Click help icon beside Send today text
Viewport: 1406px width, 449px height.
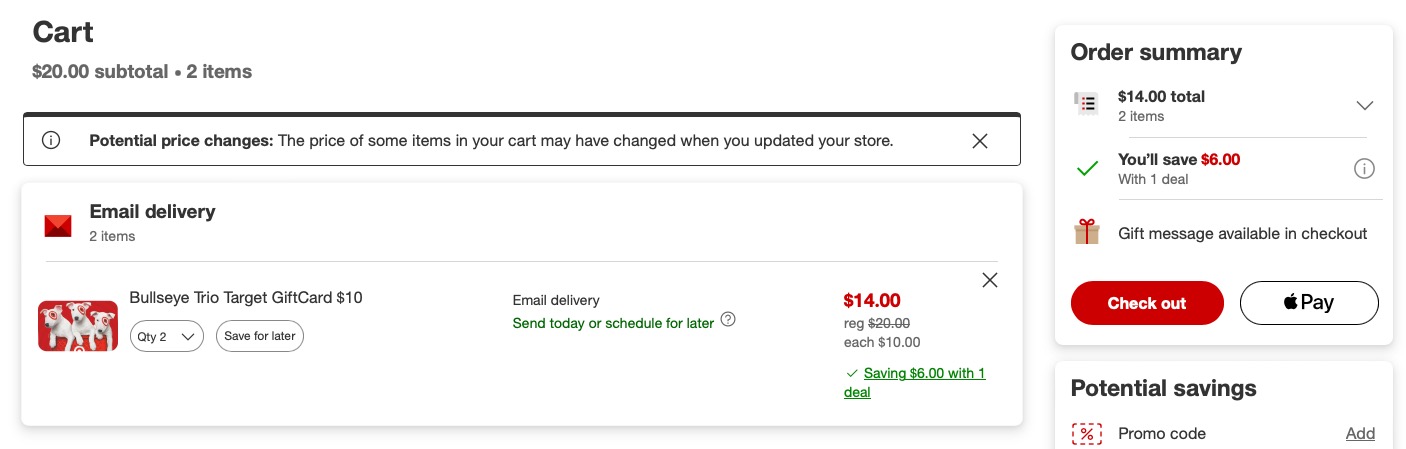[728, 320]
